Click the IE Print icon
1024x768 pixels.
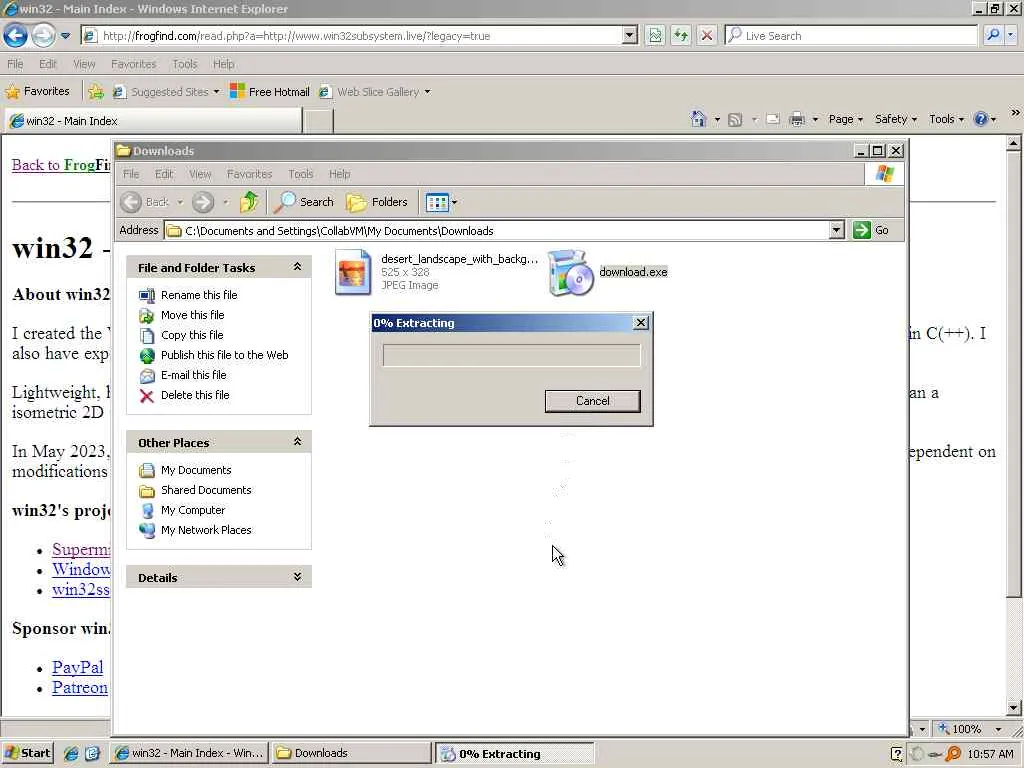point(797,120)
